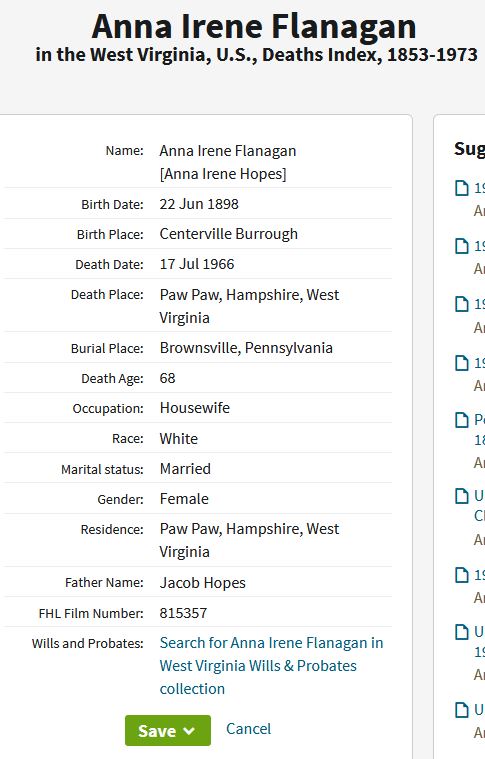Viewport: 485px width, 759px height.
Task: Click the 'Birth Place:' field label
Action: coord(110,234)
